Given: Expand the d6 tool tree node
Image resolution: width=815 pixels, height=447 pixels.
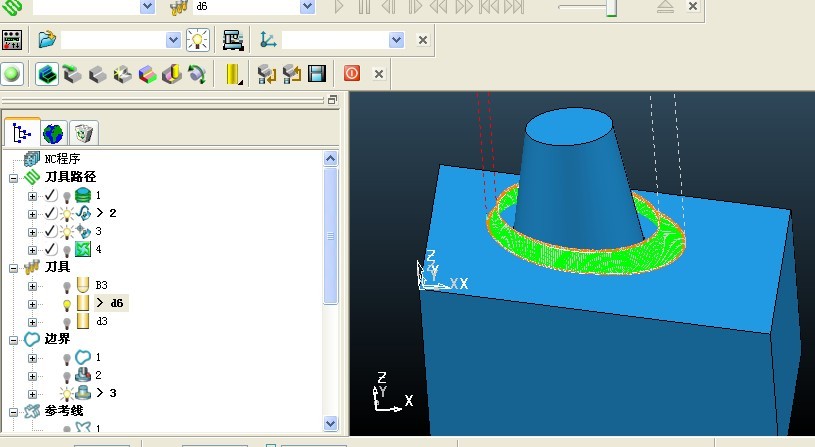Looking at the screenshot, I should (32, 305).
